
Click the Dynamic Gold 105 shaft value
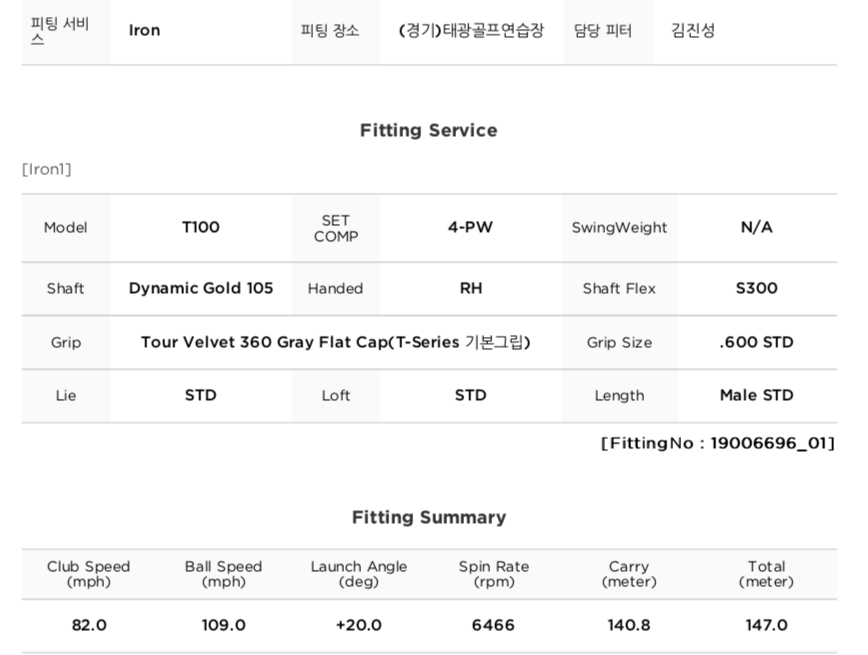click(200, 289)
